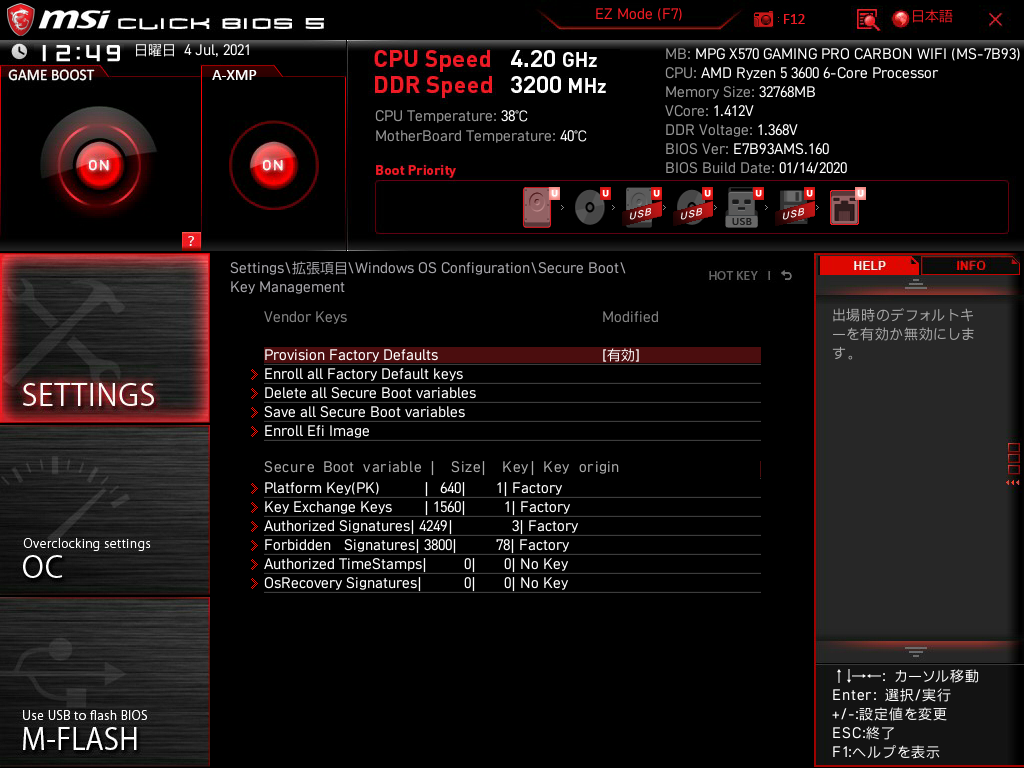Select the USB floppy boot device icon
The image size is (1024, 768).
point(795,208)
